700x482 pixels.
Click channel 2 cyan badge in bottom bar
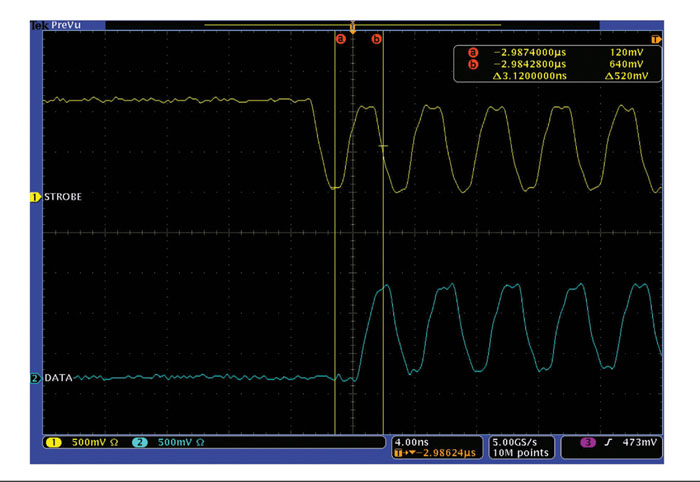[x=140, y=441]
